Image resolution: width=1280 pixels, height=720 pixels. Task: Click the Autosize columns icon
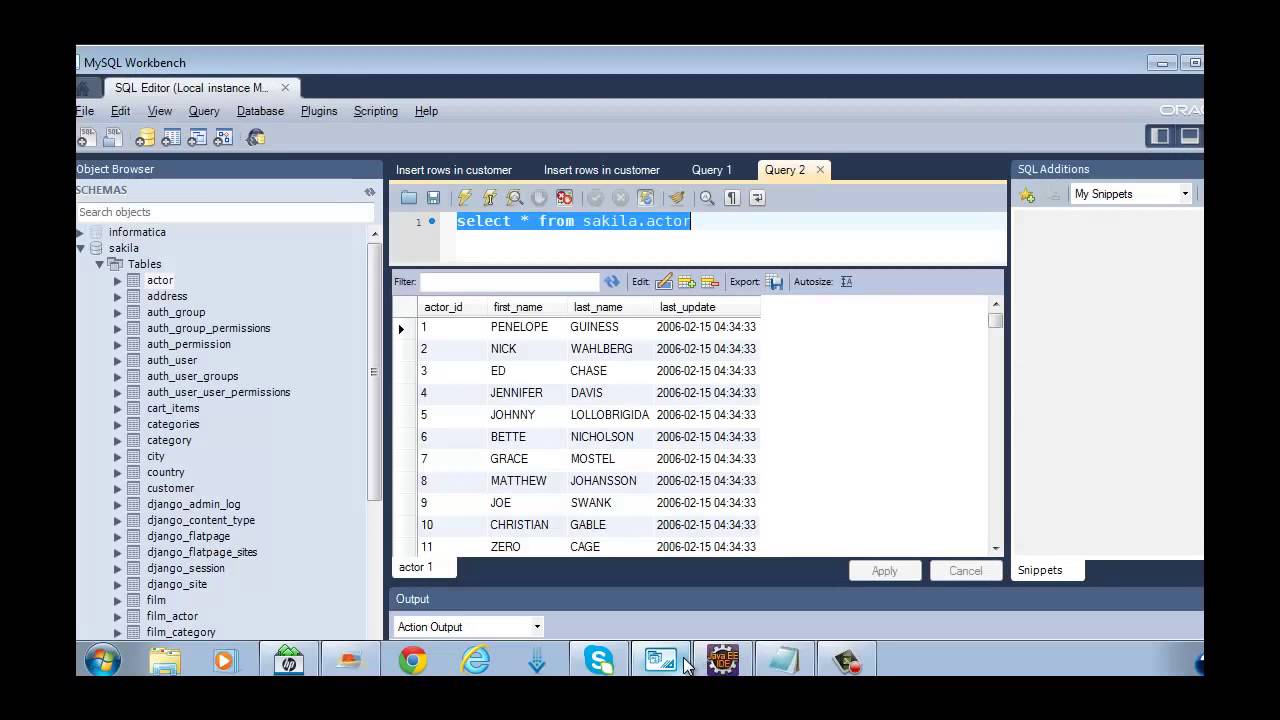point(846,282)
